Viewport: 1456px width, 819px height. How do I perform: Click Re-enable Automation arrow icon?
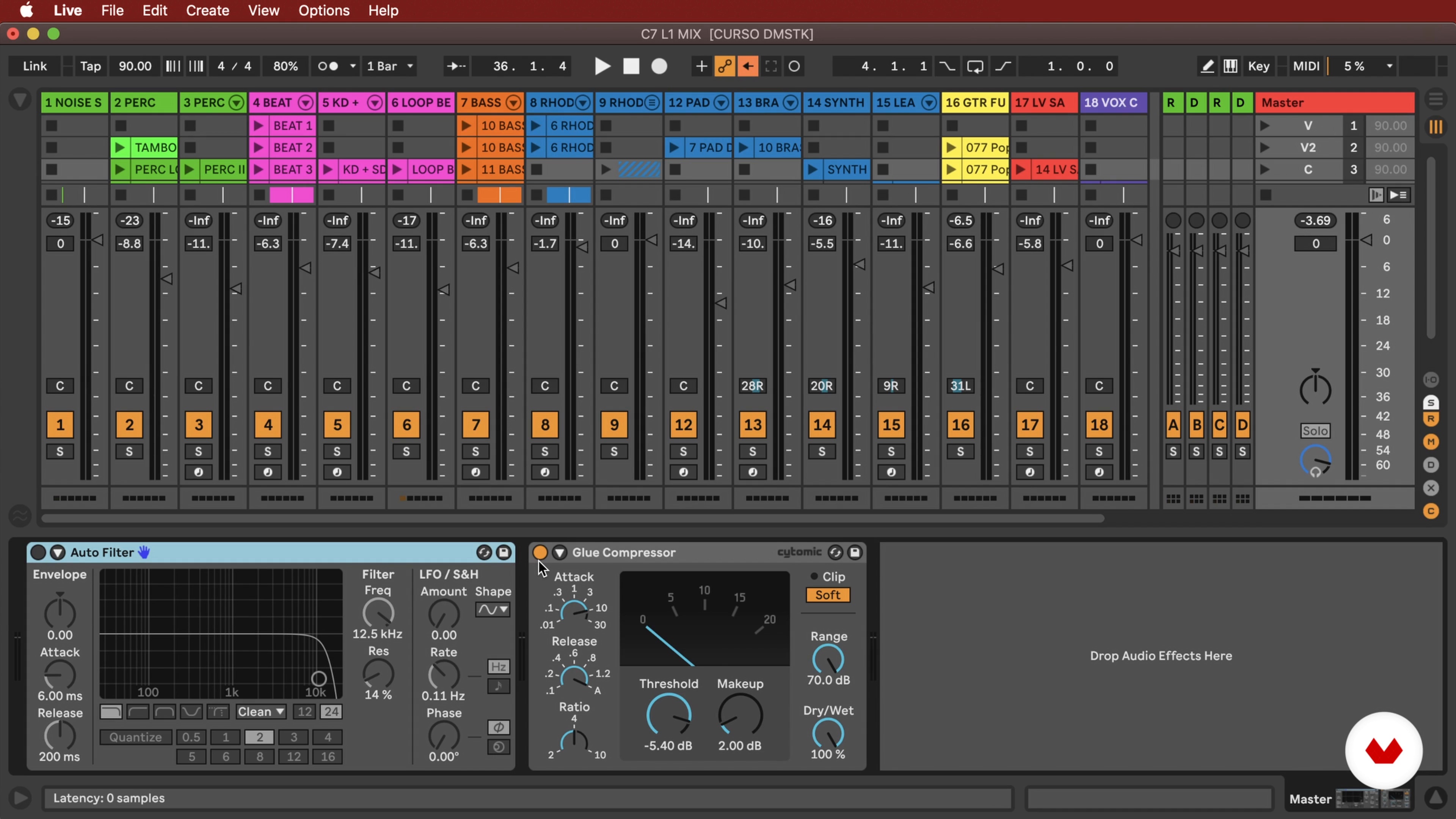point(748,66)
